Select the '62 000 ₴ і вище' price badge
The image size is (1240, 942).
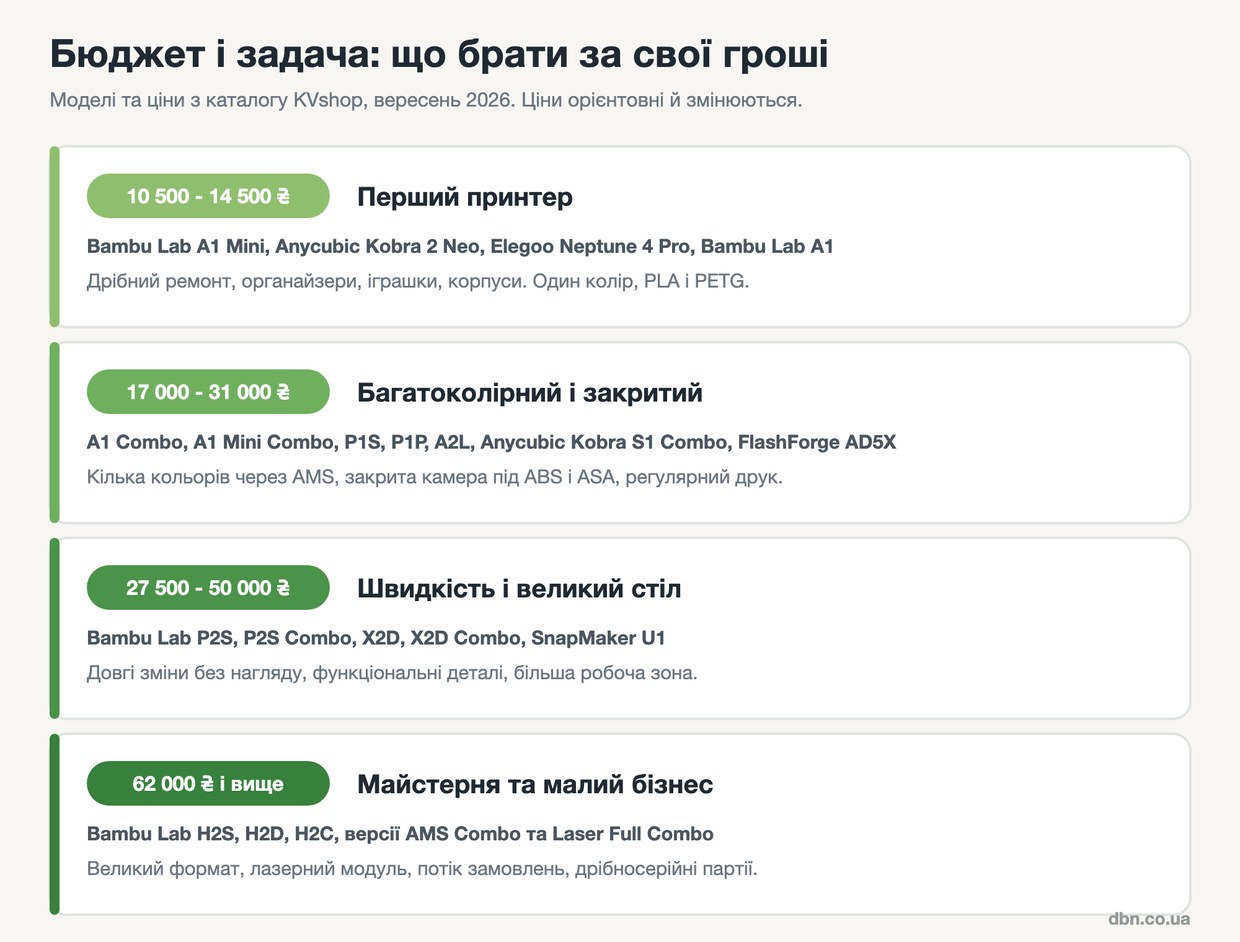point(208,784)
